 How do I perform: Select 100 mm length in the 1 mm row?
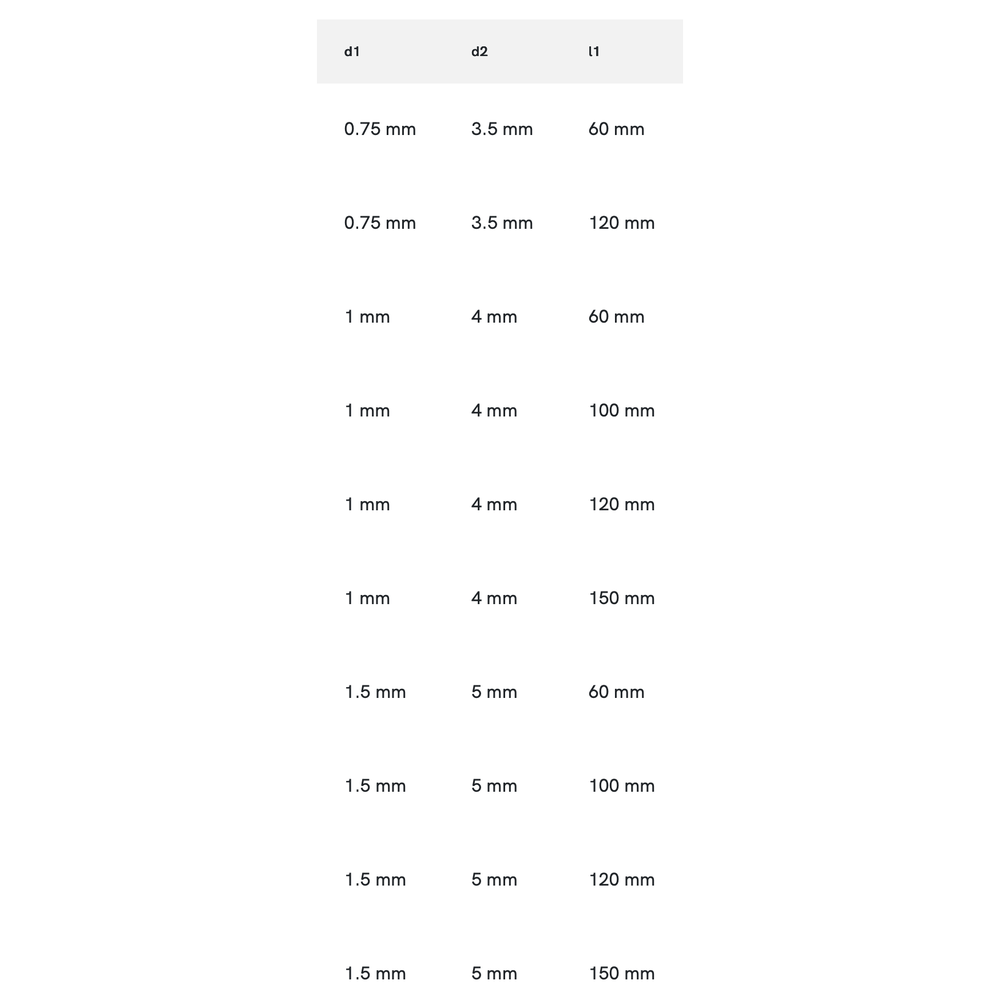coord(621,411)
